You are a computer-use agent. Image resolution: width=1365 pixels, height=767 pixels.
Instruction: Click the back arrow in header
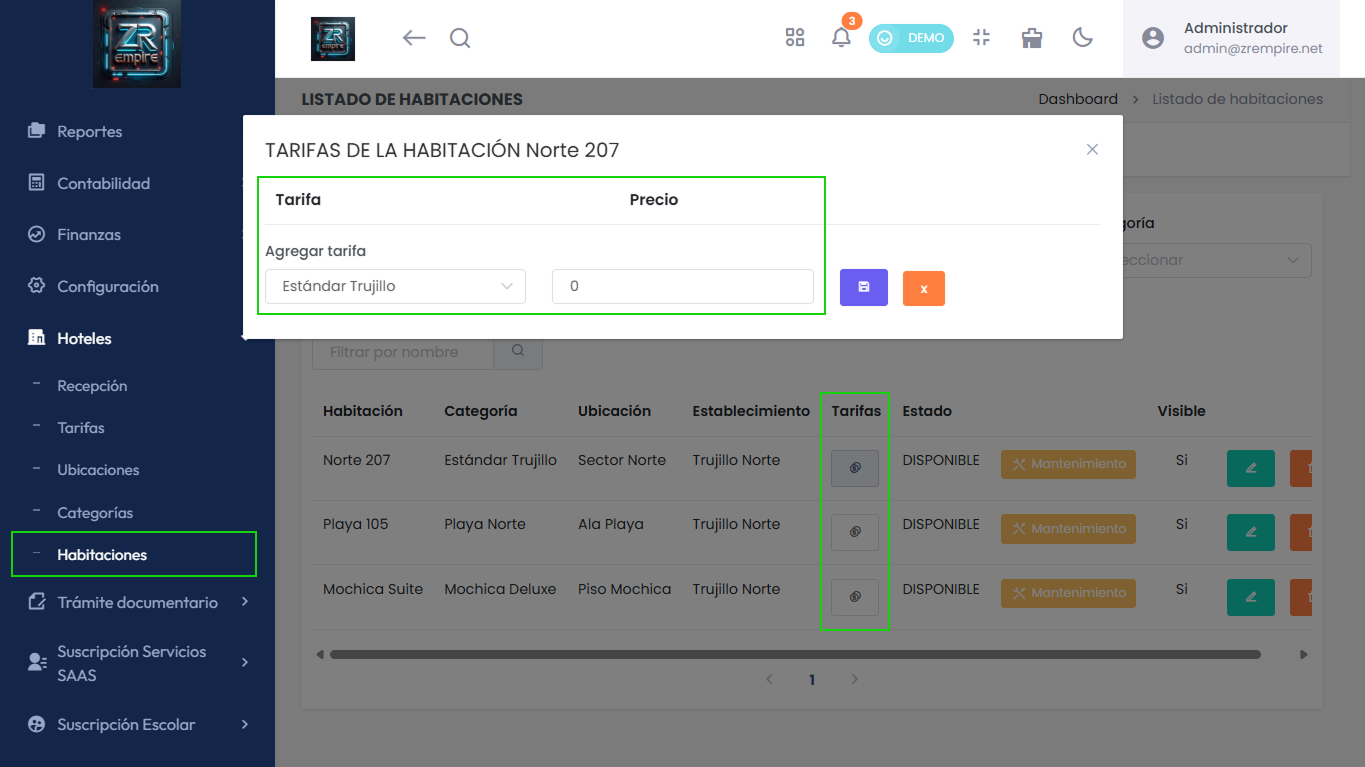click(414, 38)
